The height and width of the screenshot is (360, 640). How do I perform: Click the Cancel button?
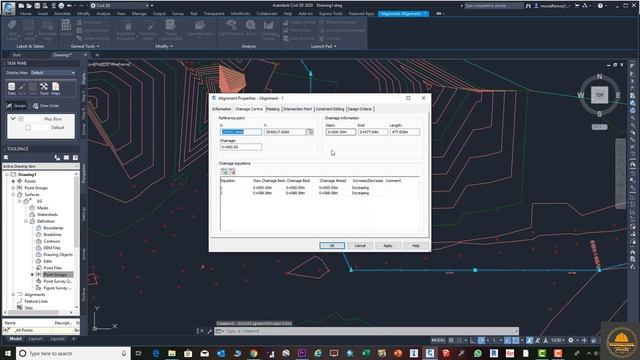click(x=360, y=245)
